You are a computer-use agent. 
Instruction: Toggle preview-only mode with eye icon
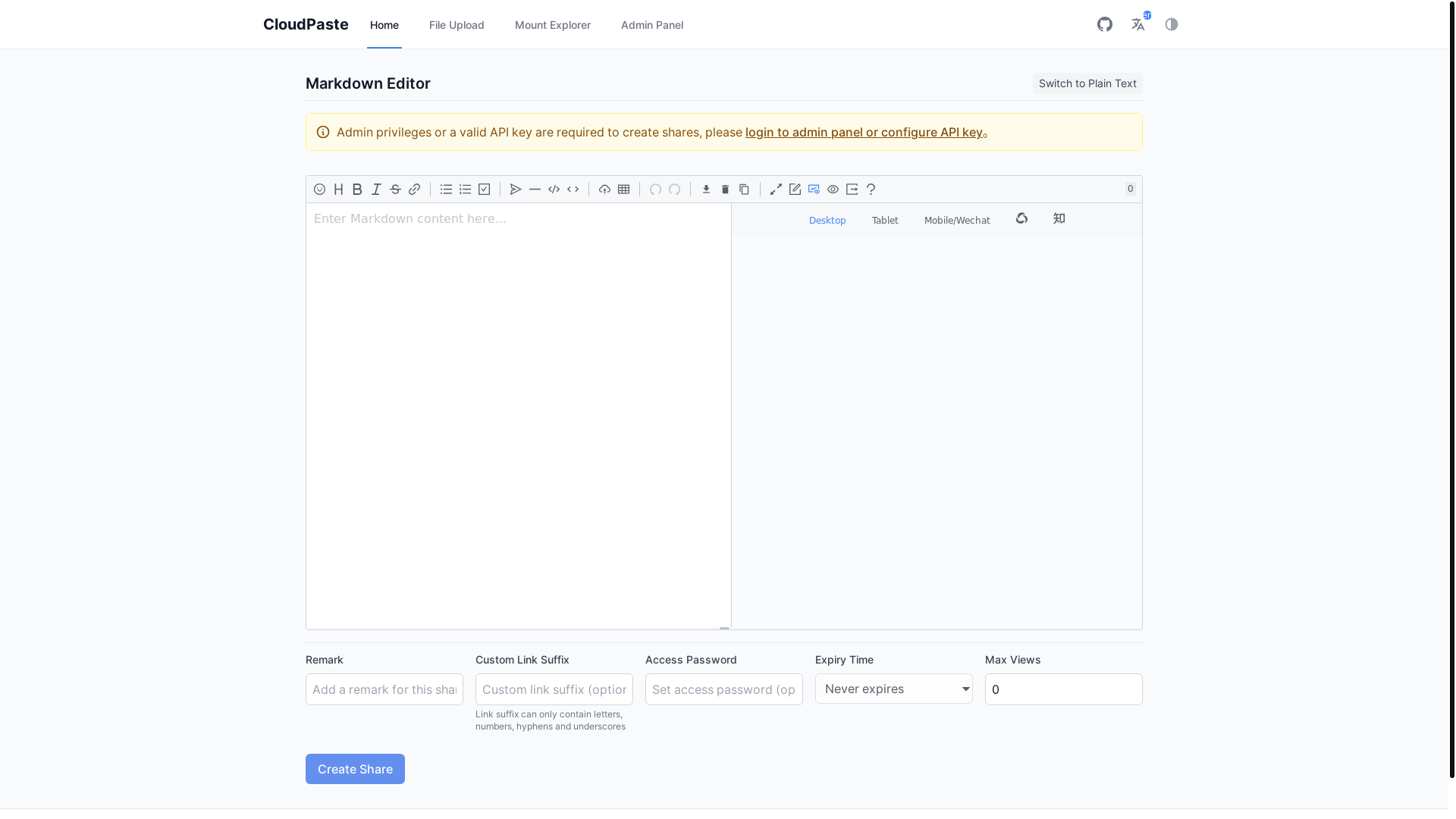click(833, 190)
